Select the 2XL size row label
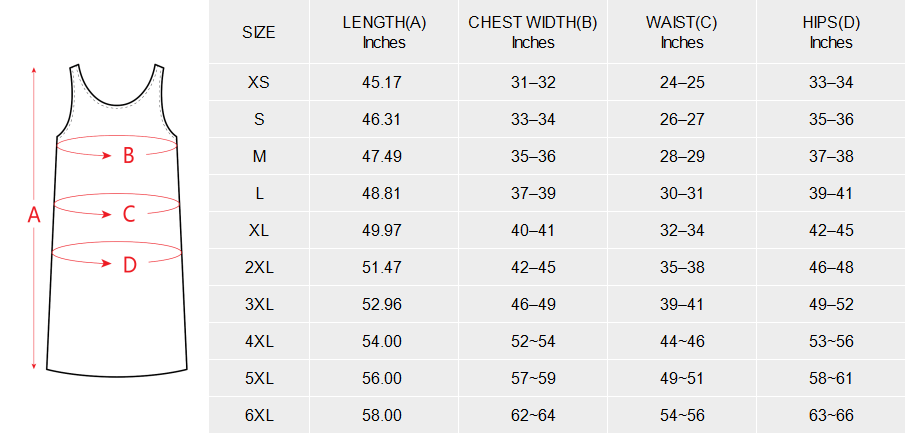905x433 pixels. click(x=259, y=267)
